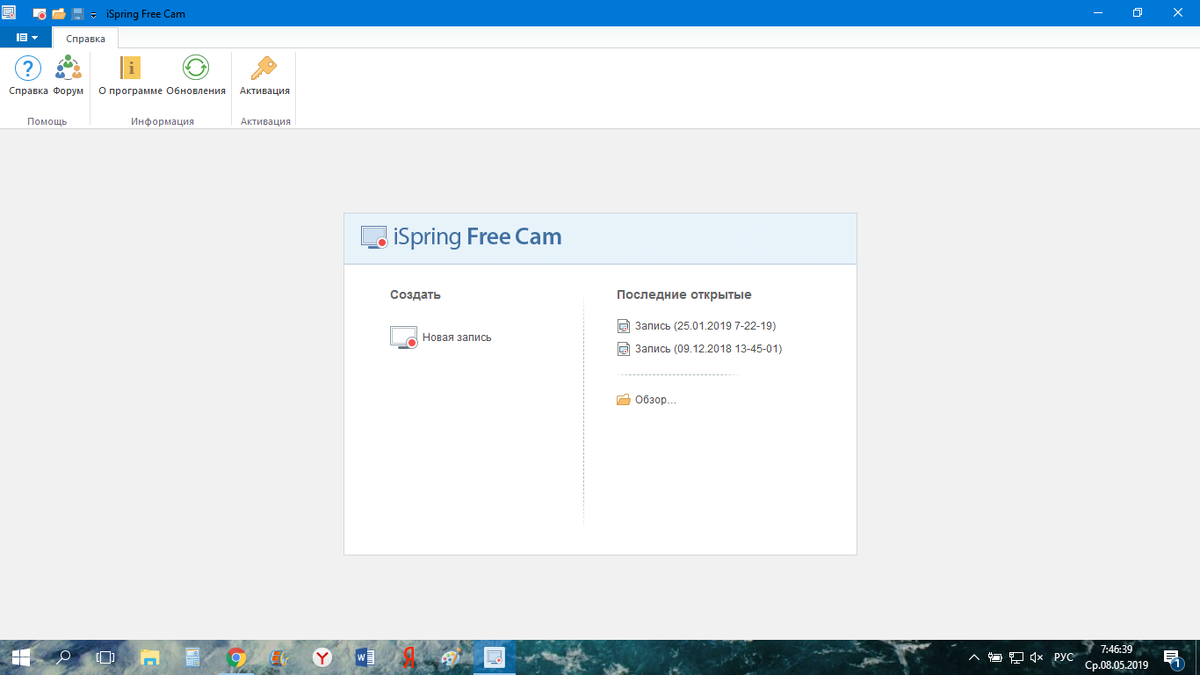Expand hidden system tray icons chevron
The height and width of the screenshot is (675, 1200).
974,657
